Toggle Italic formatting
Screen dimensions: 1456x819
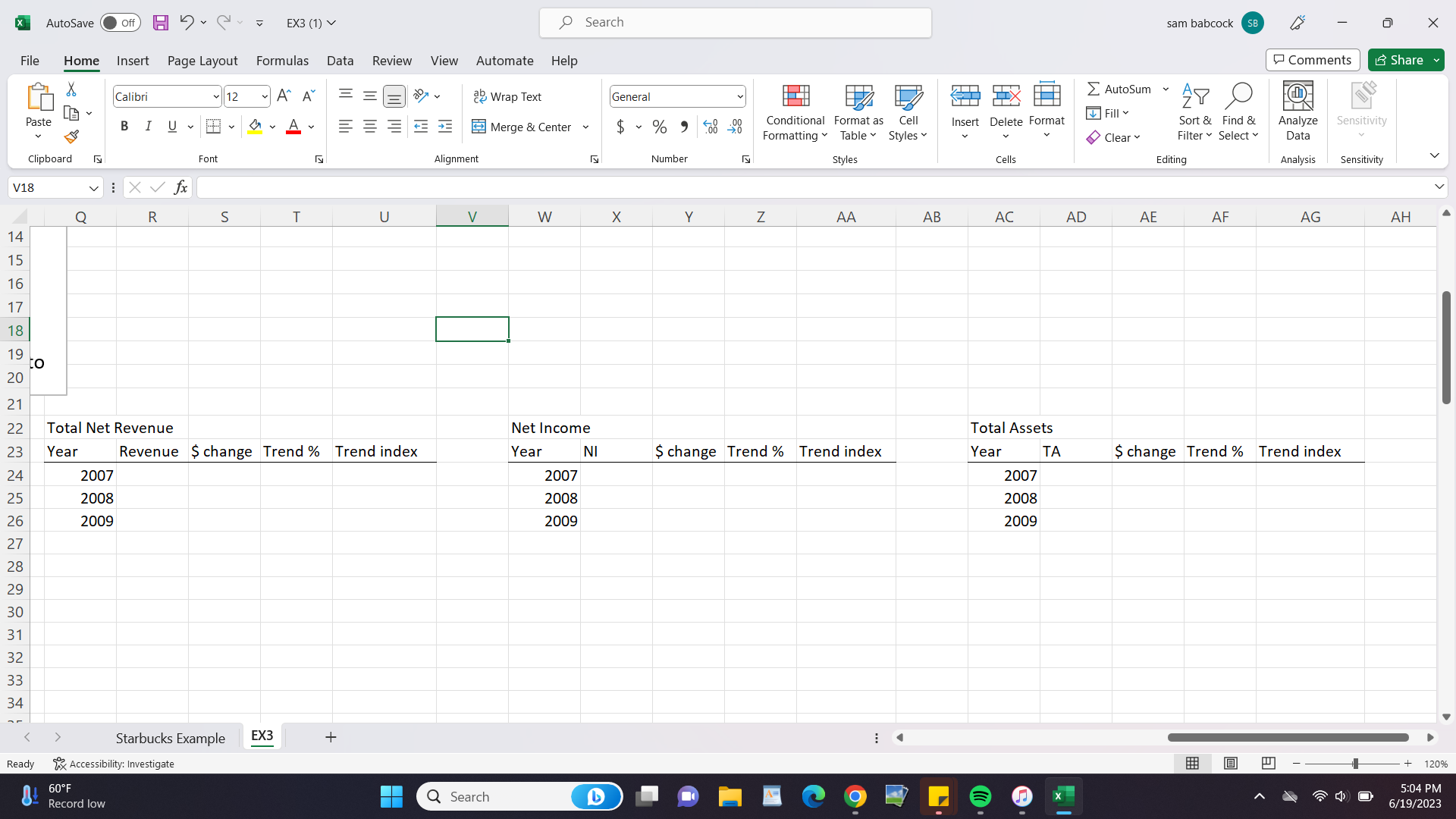click(x=149, y=127)
